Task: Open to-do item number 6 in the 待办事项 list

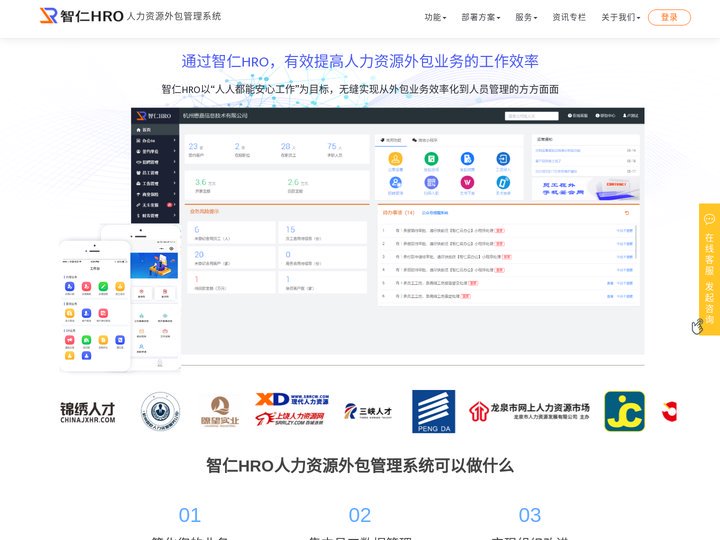Action: (x=507, y=296)
